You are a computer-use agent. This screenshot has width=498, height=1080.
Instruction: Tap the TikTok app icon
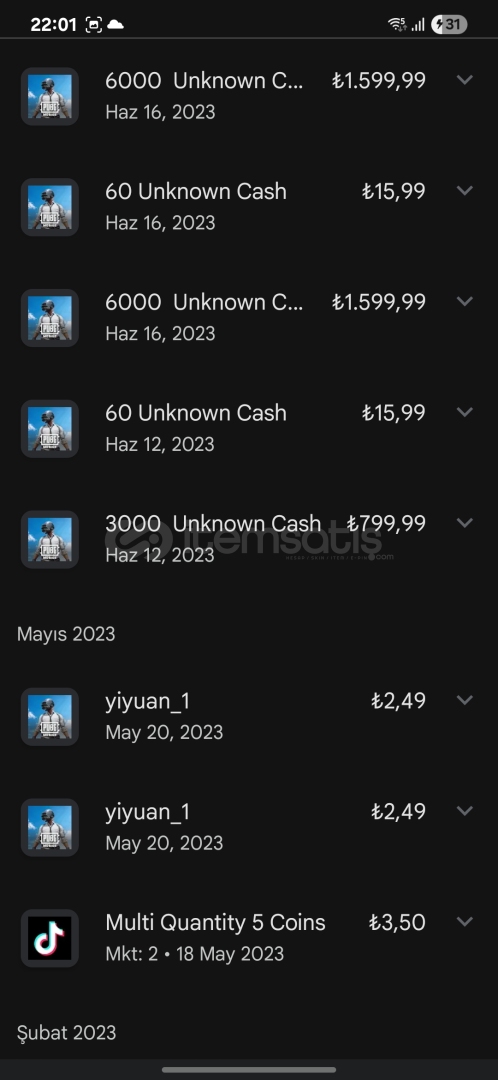50,937
